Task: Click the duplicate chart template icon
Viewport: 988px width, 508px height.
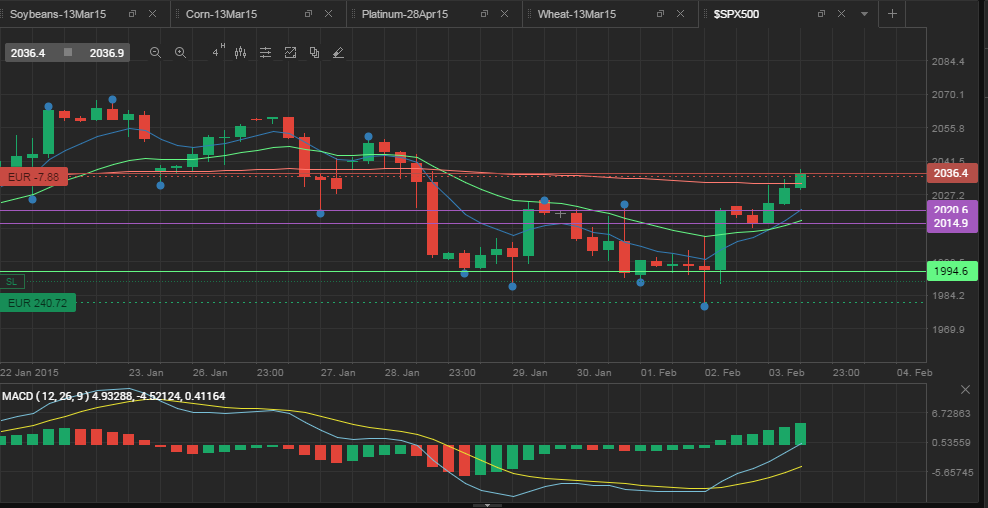Action: coord(314,53)
